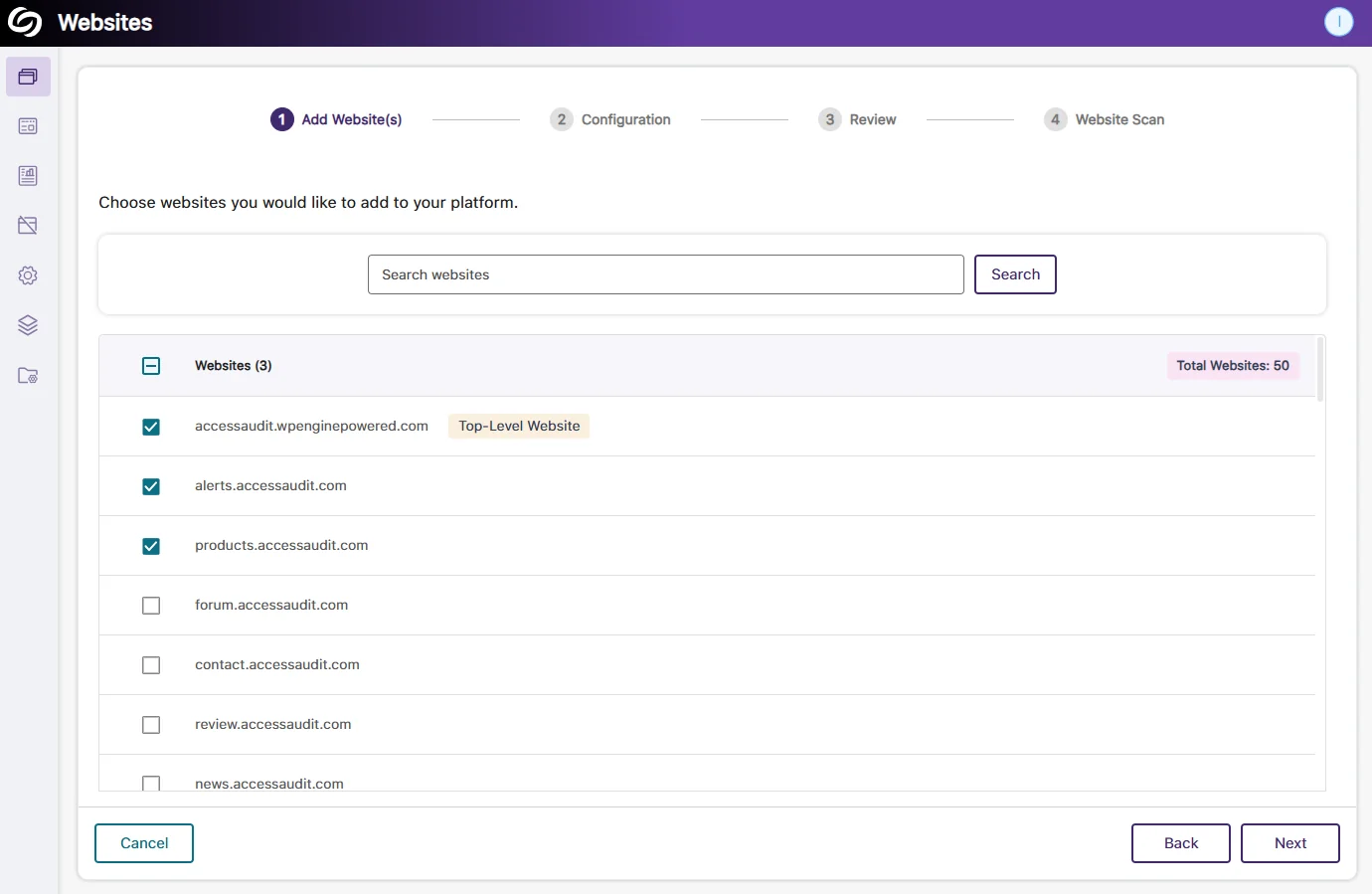Select the Website Scan step
The image size is (1372, 894).
1104,119
